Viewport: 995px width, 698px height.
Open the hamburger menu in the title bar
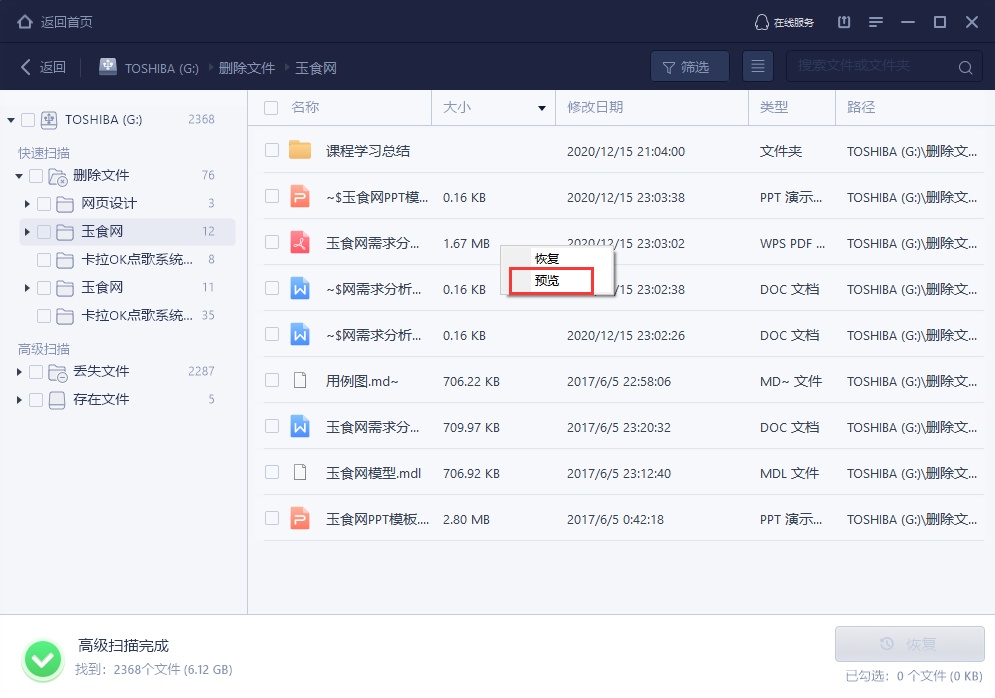(x=876, y=21)
